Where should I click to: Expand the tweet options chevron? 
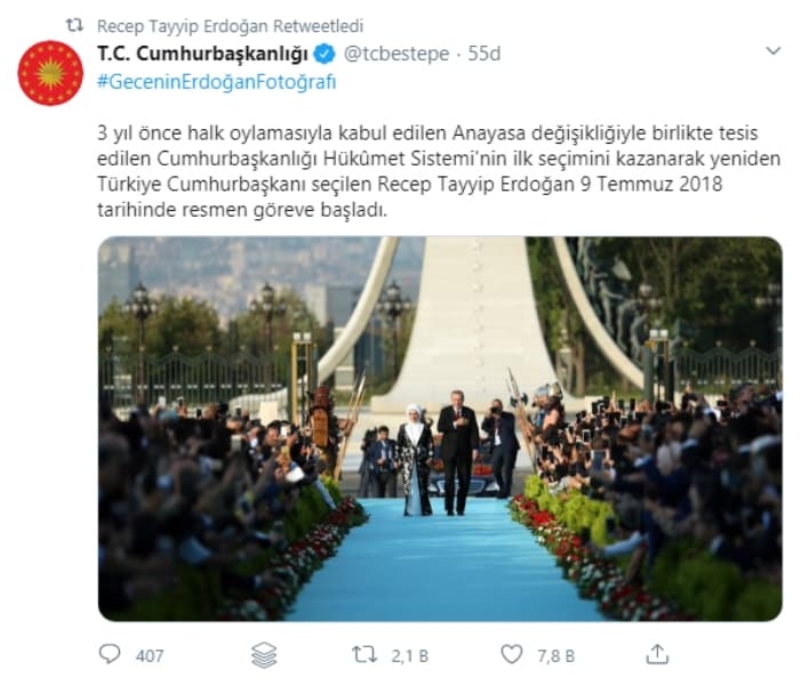773,50
